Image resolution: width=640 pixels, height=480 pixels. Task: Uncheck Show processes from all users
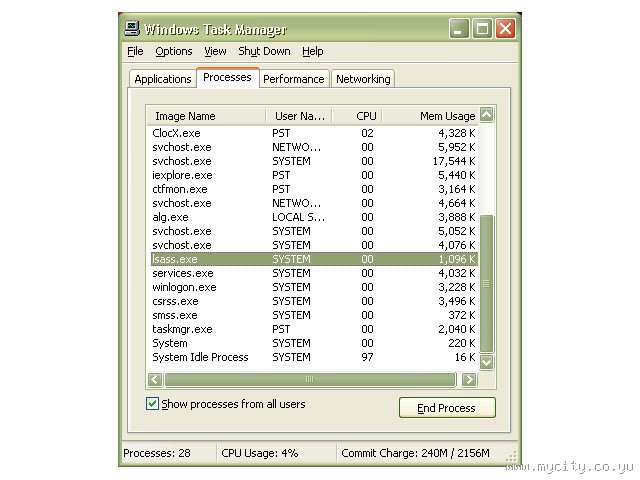tap(152, 404)
